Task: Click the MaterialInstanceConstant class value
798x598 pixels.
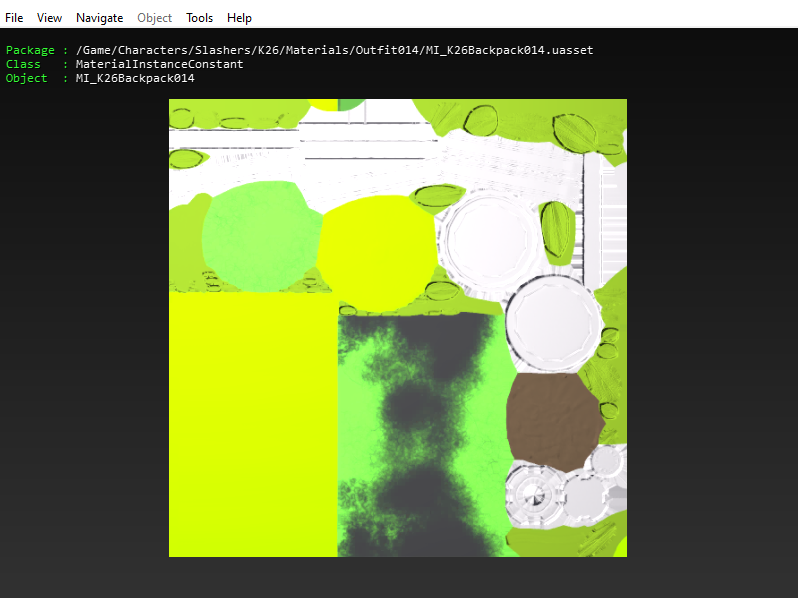Action: 159,64
